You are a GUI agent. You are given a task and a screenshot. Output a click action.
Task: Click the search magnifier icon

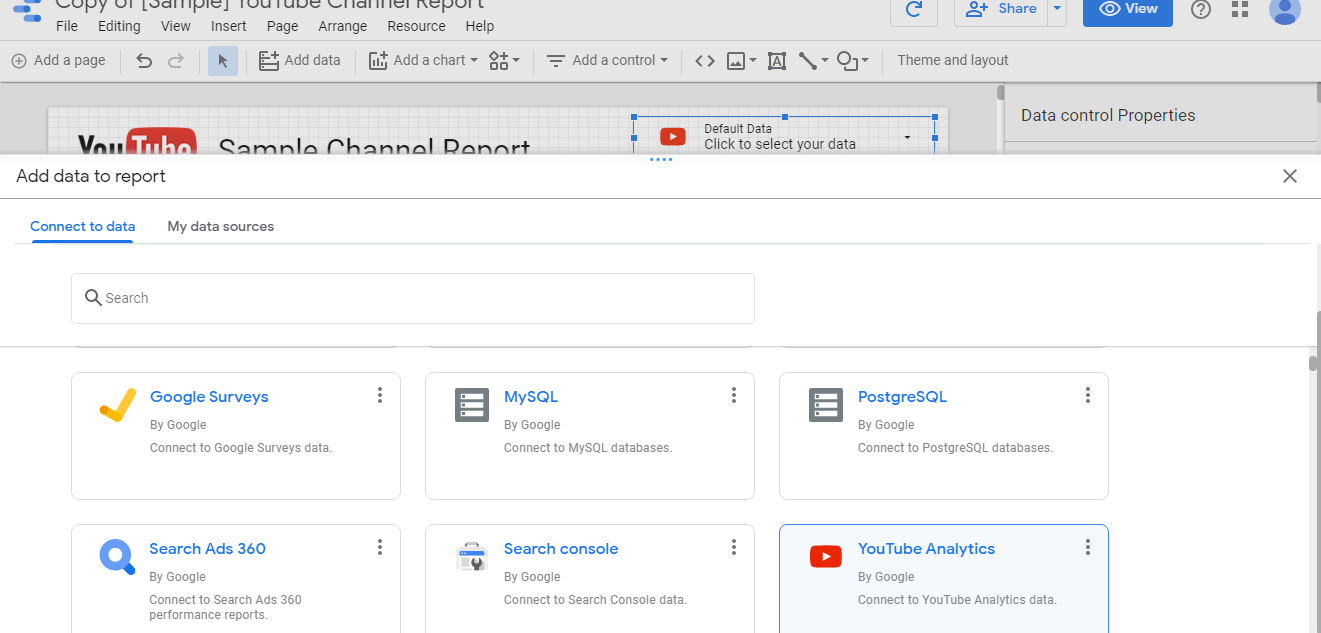[93, 298]
